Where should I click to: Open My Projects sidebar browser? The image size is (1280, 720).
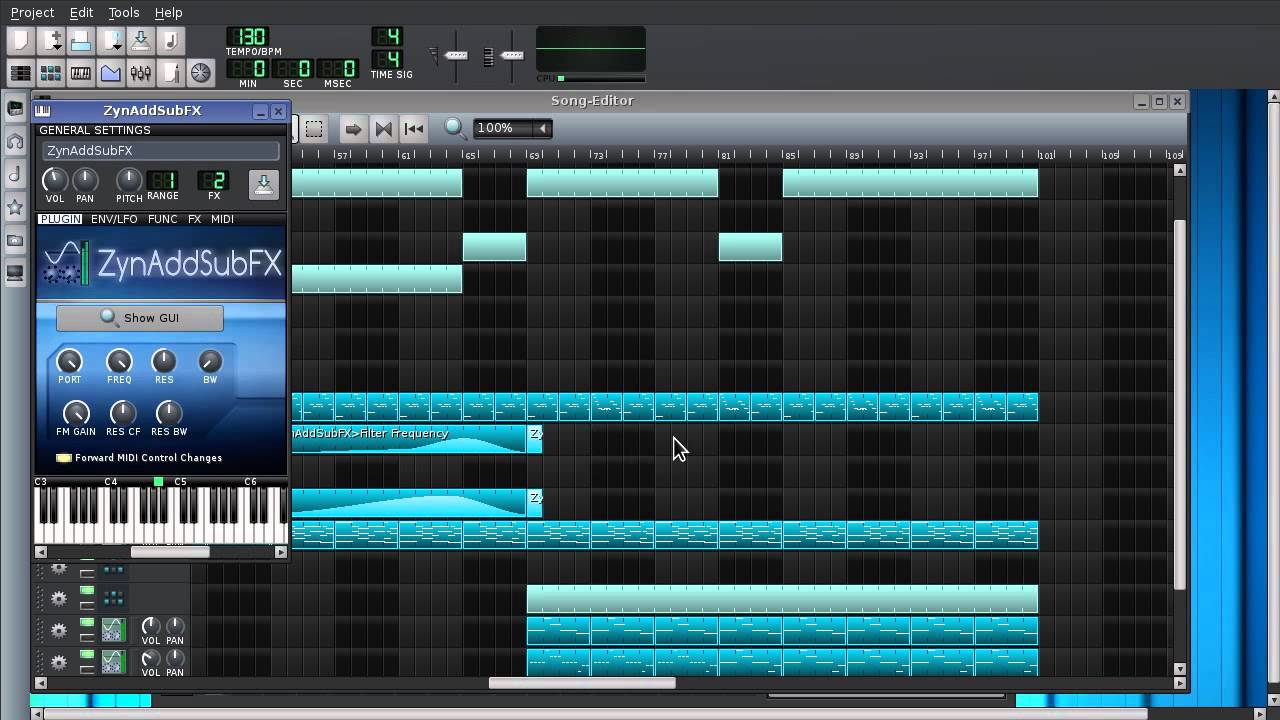[15, 142]
